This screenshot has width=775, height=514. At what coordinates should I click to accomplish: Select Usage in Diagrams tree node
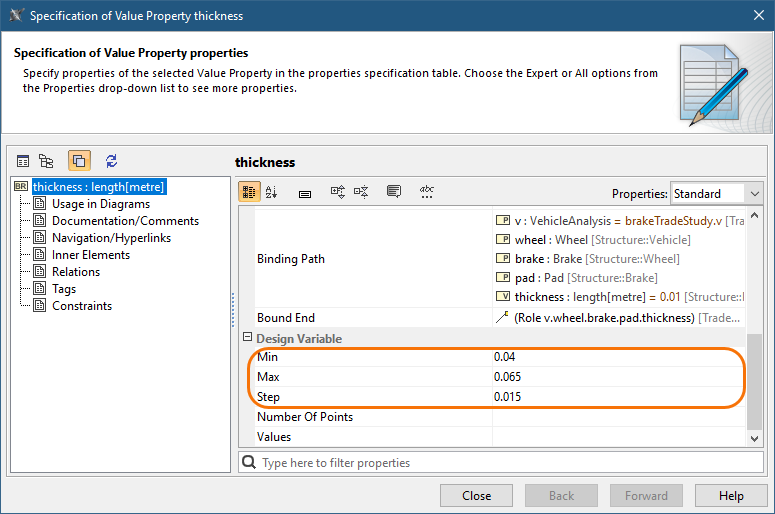pos(101,204)
